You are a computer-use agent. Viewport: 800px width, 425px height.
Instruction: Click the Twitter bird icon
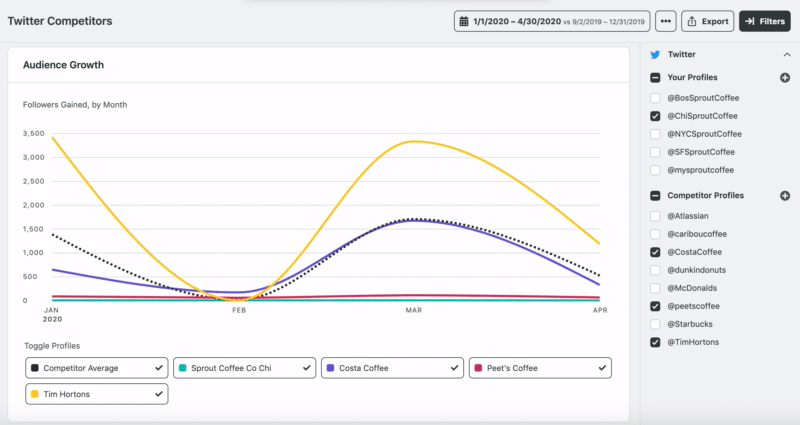(655, 55)
